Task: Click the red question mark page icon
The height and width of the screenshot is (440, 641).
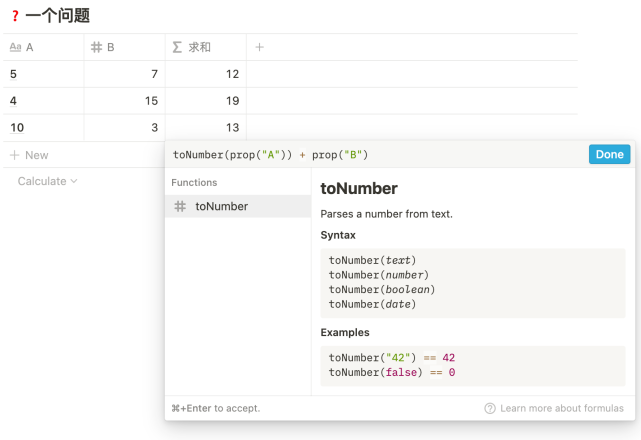Action: (x=15, y=16)
